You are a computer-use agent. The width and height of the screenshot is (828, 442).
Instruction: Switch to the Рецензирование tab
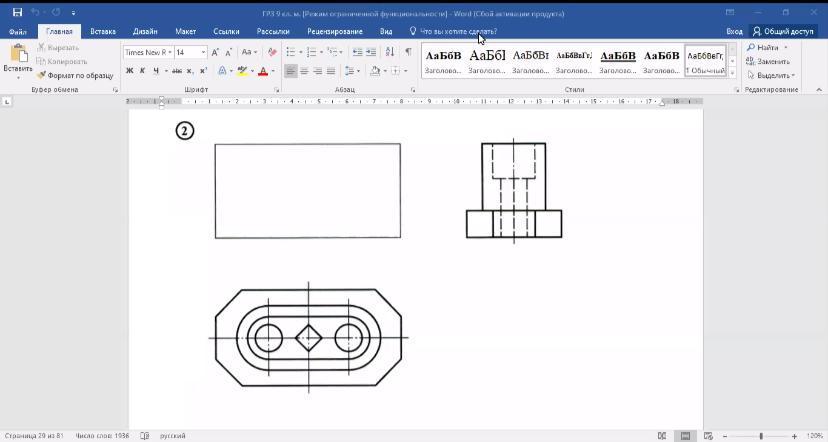pos(335,31)
